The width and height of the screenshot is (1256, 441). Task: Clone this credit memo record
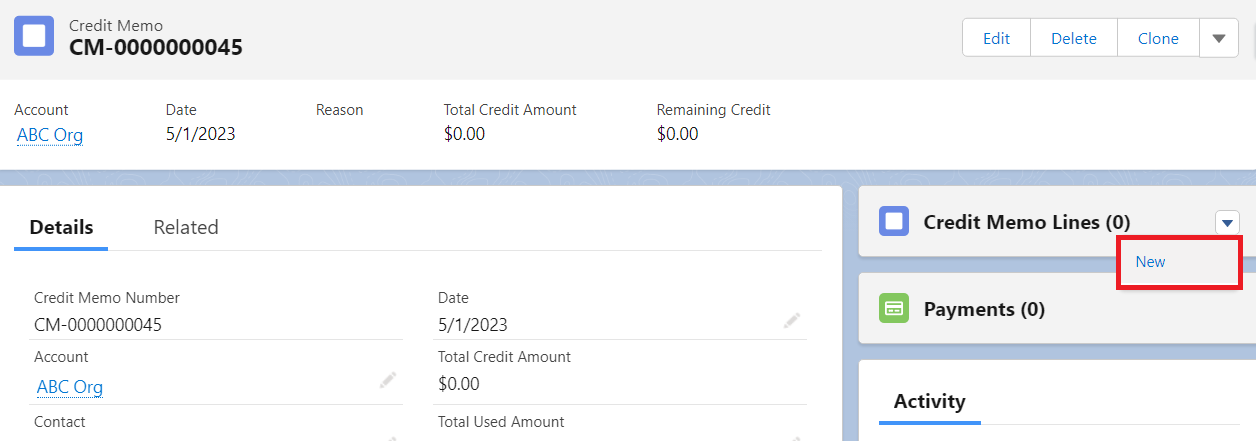[x=1158, y=38]
